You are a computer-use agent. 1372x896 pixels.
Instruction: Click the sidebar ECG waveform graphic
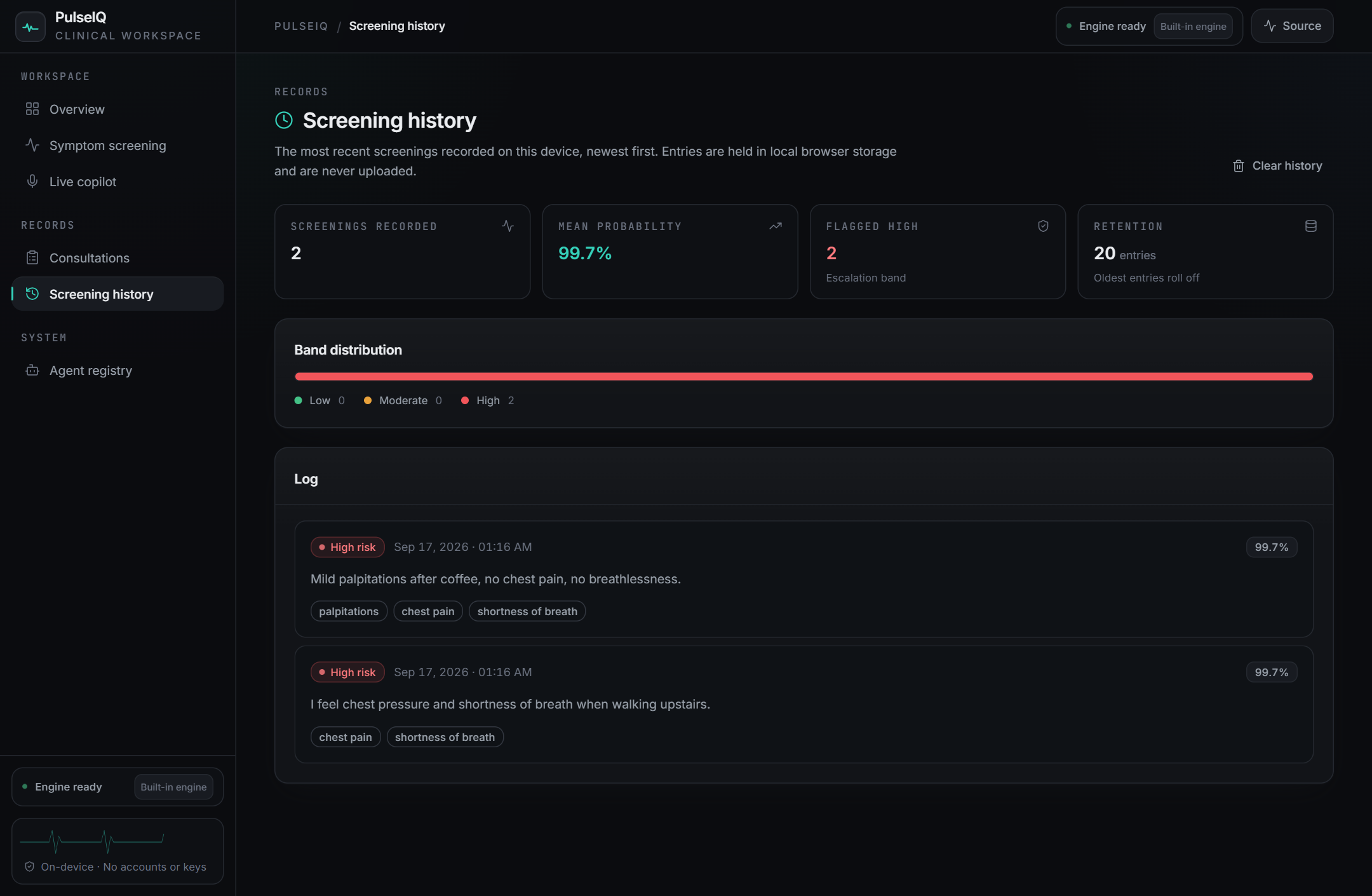pos(92,841)
